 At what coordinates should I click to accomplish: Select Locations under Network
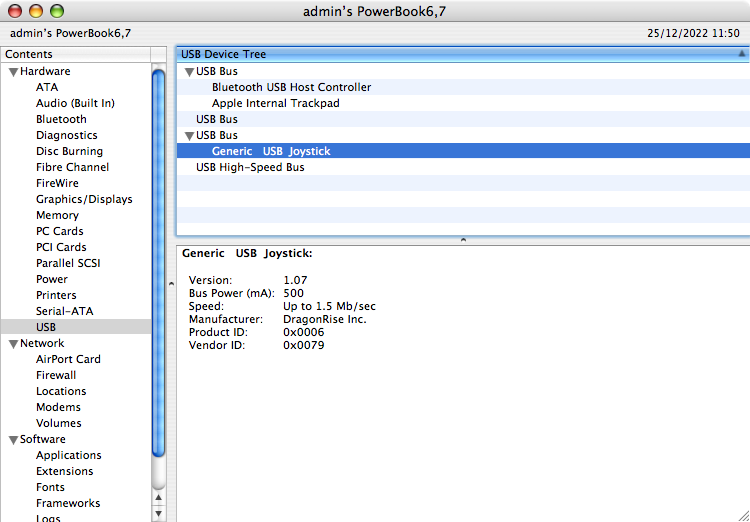tap(61, 391)
